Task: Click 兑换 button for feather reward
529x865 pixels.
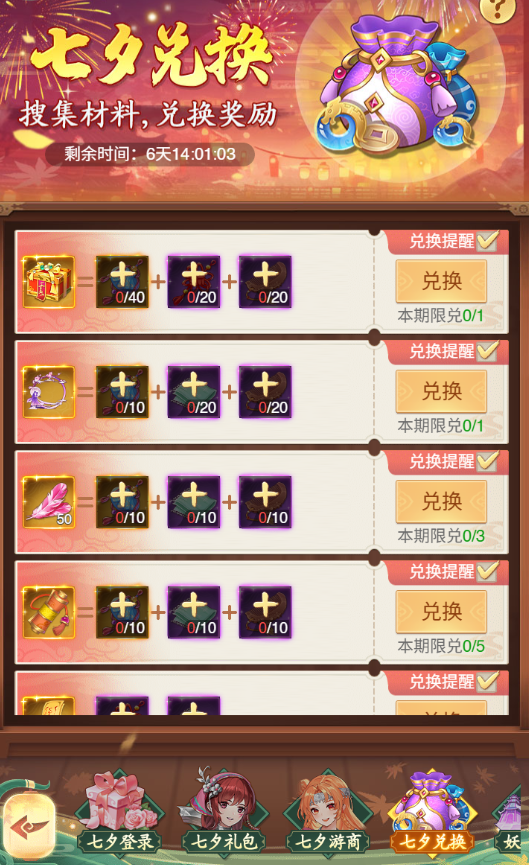Action: 441,502
